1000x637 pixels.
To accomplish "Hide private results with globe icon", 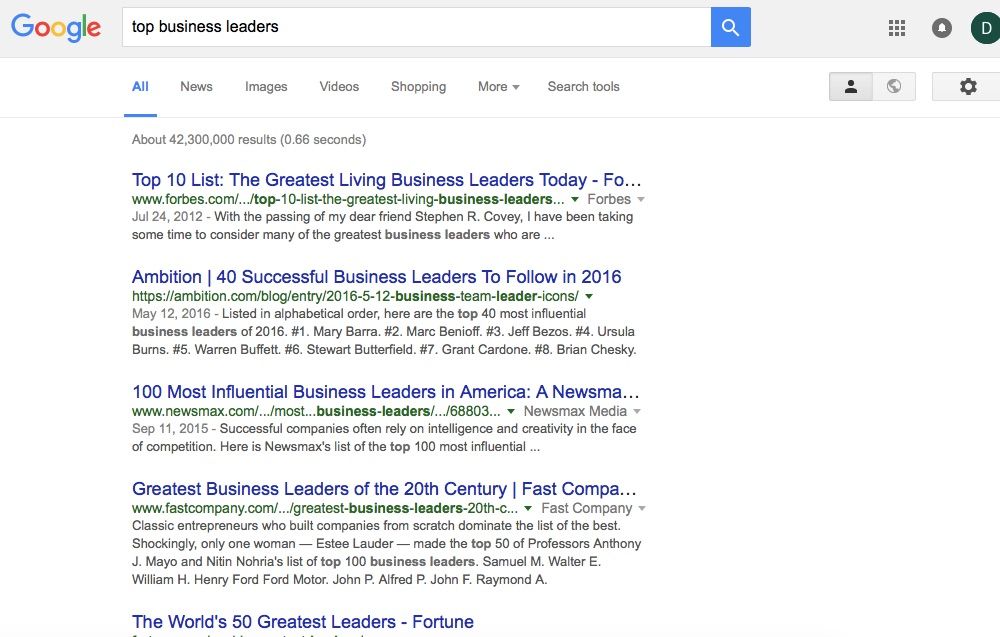I will tap(894, 87).
